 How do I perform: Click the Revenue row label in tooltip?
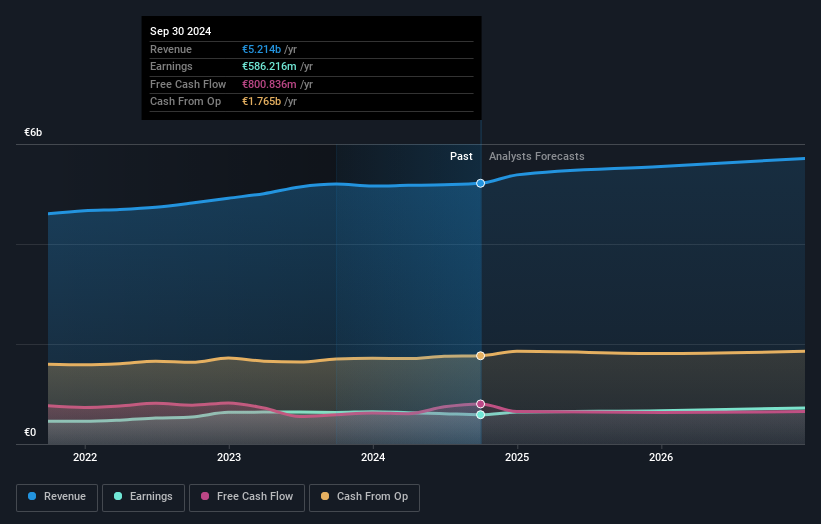click(x=171, y=49)
